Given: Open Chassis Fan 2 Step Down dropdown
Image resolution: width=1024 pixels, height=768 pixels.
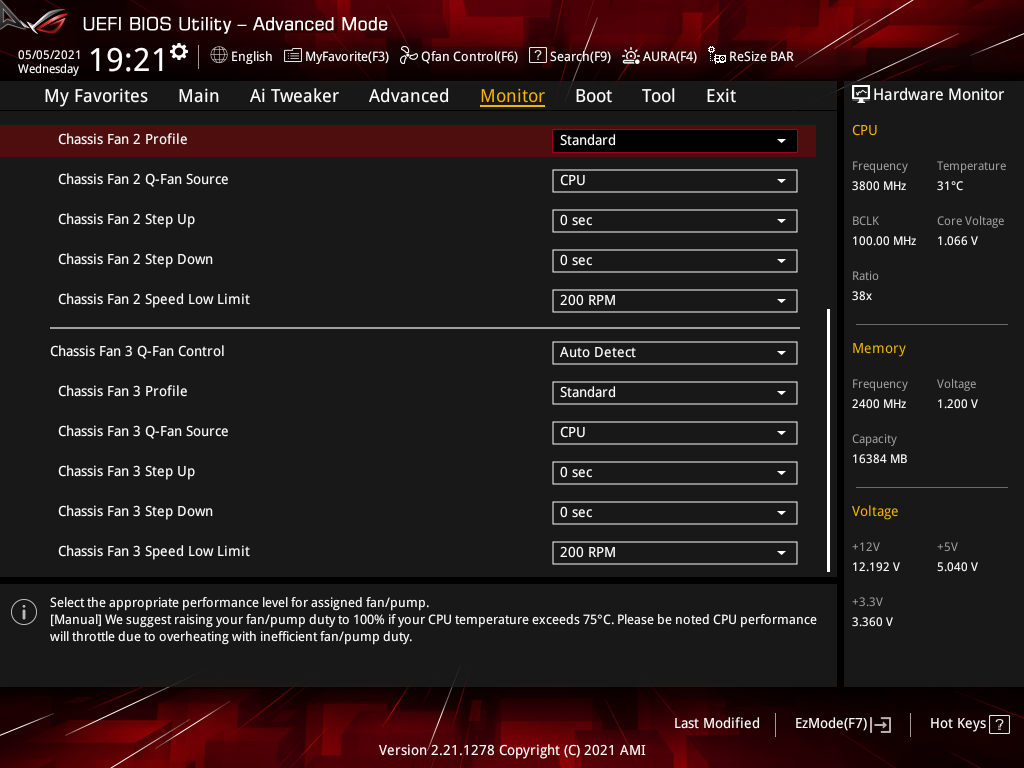Looking at the screenshot, I should [x=674, y=261].
